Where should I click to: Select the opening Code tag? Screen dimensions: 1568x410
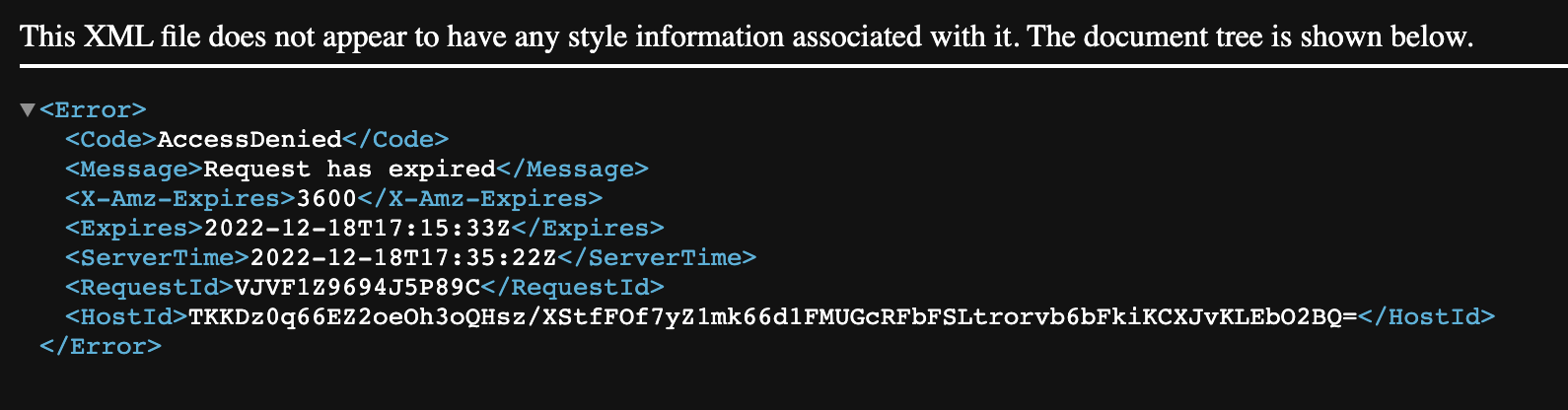click(111, 140)
